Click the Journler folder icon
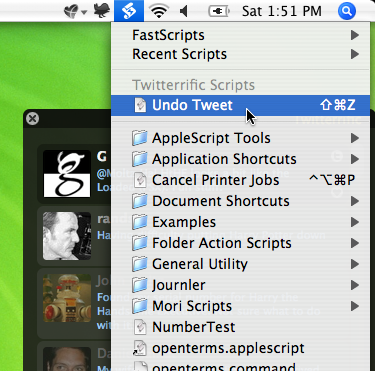 [x=140, y=285]
